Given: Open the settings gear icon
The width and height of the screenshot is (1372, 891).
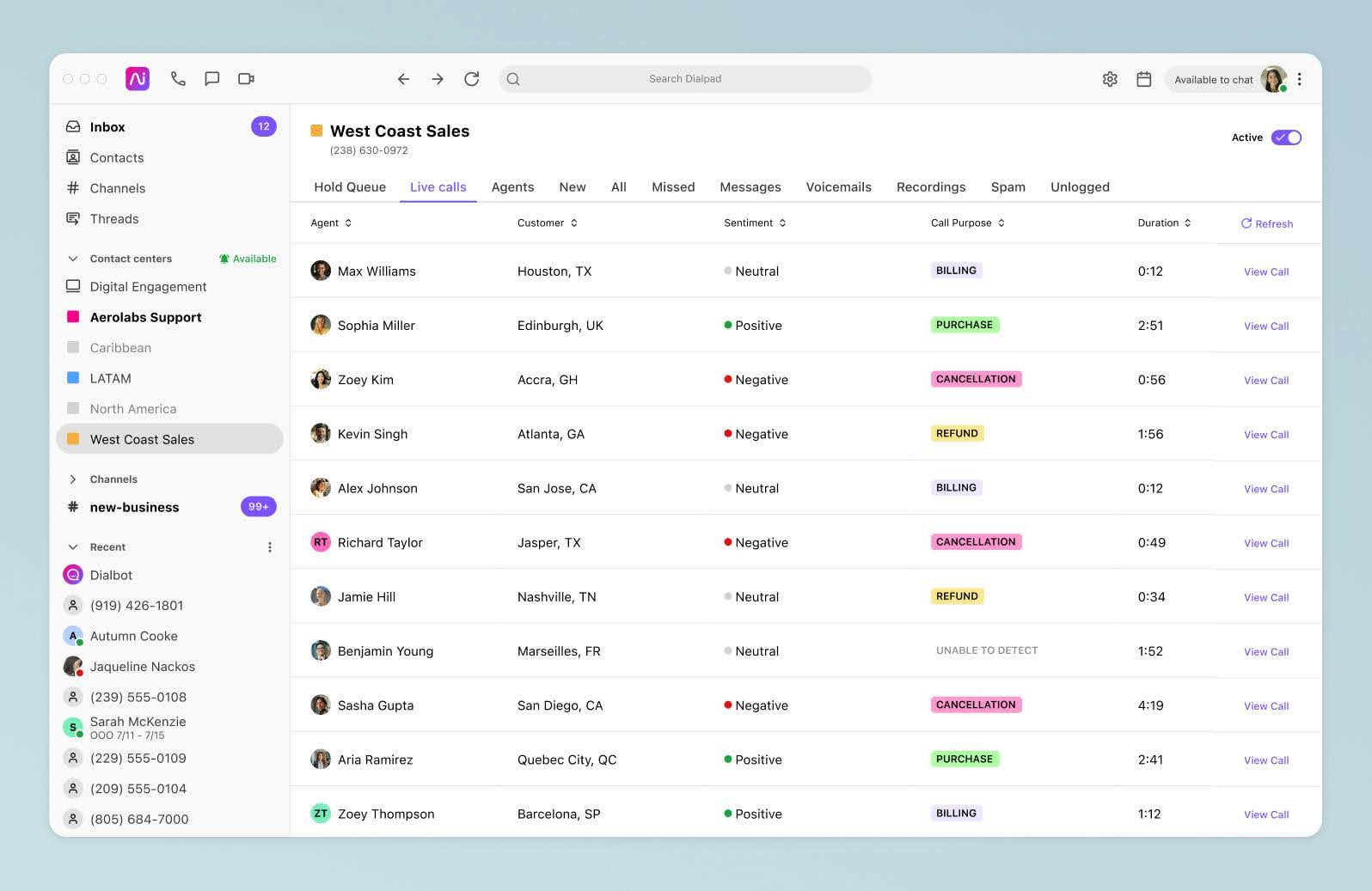Looking at the screenshot, I should pyautogui.click(x=1110, y=79).
